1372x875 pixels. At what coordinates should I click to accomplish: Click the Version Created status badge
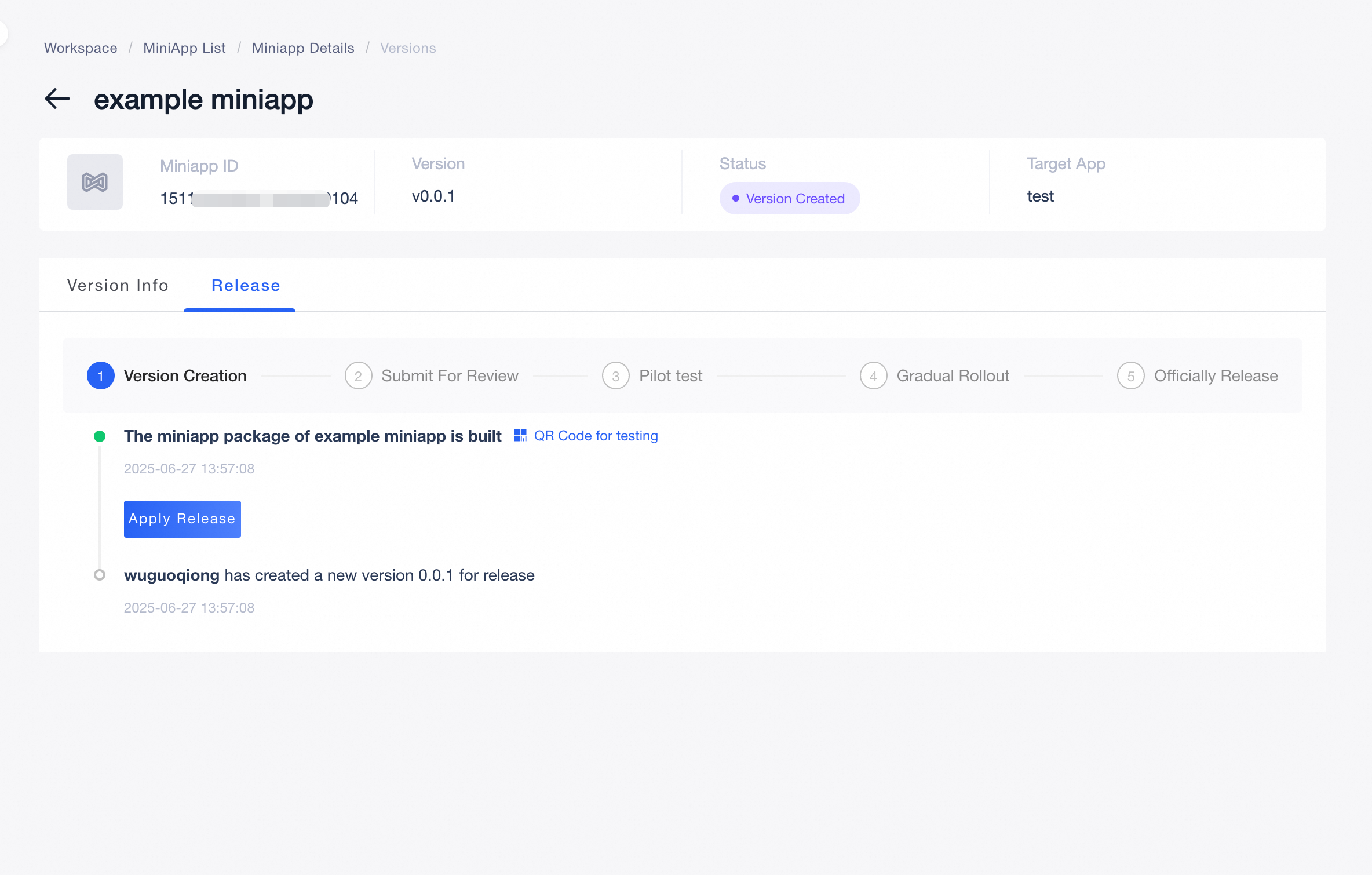(x=789, y=199)
